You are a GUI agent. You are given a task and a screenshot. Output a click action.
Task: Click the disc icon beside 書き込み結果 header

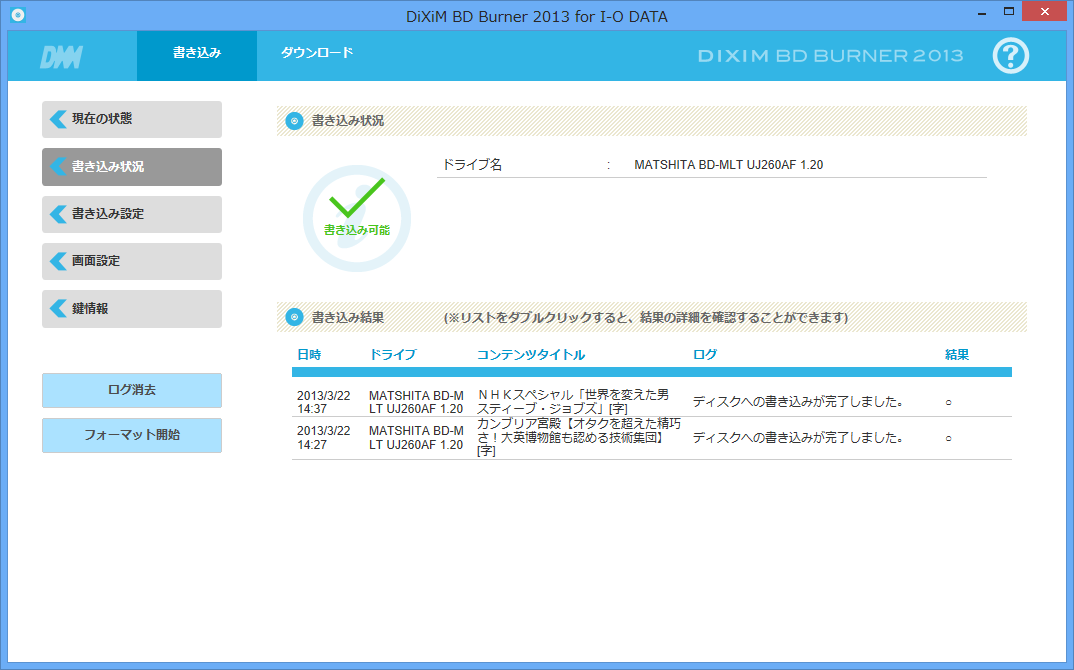click(295, 317)
